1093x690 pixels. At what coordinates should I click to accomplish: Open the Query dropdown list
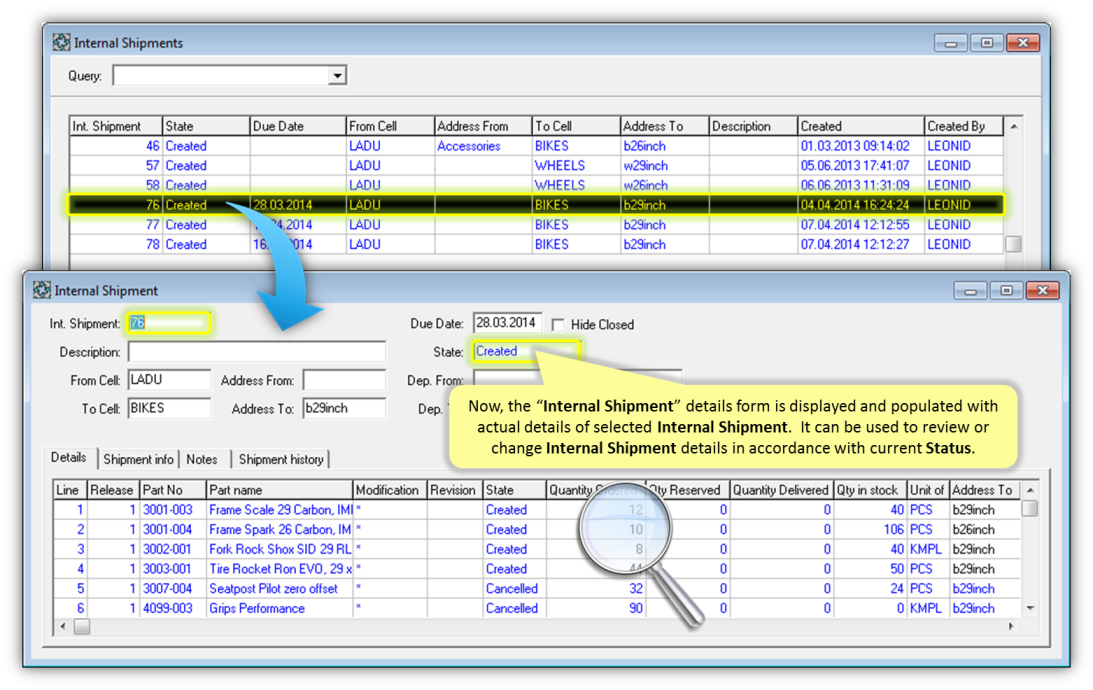(x=338, y=75)
